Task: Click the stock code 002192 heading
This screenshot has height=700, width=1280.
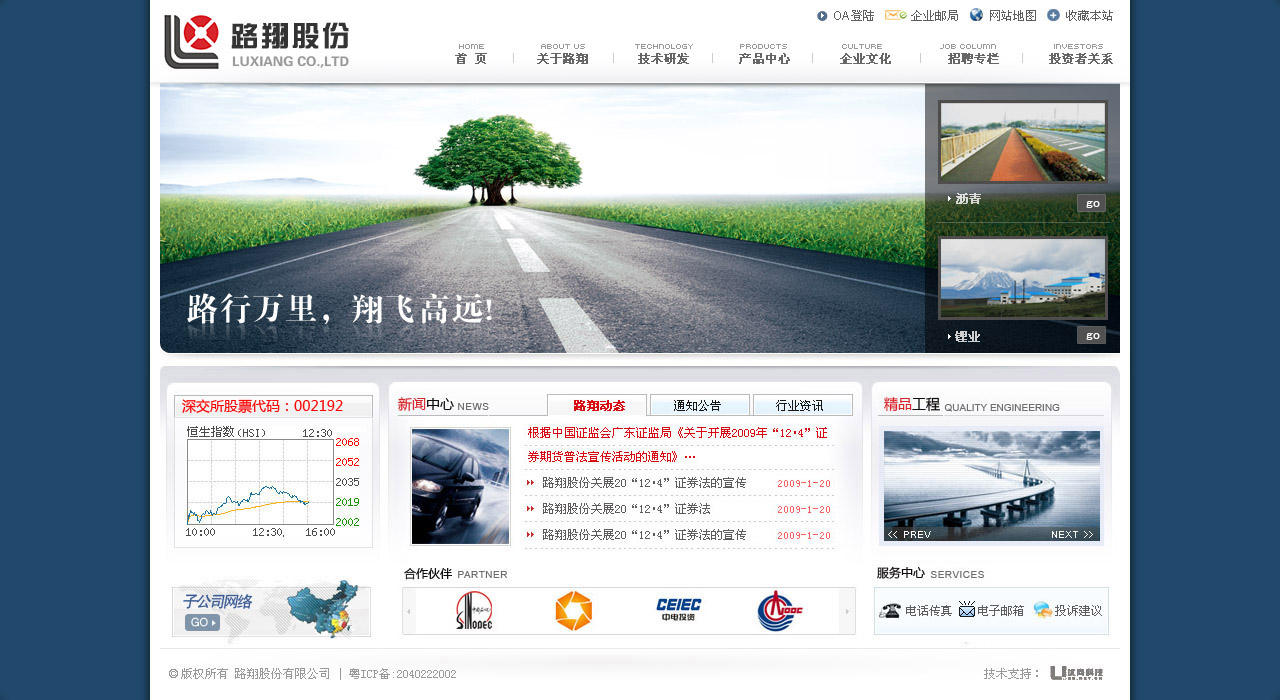Action: tap(263, 406)
